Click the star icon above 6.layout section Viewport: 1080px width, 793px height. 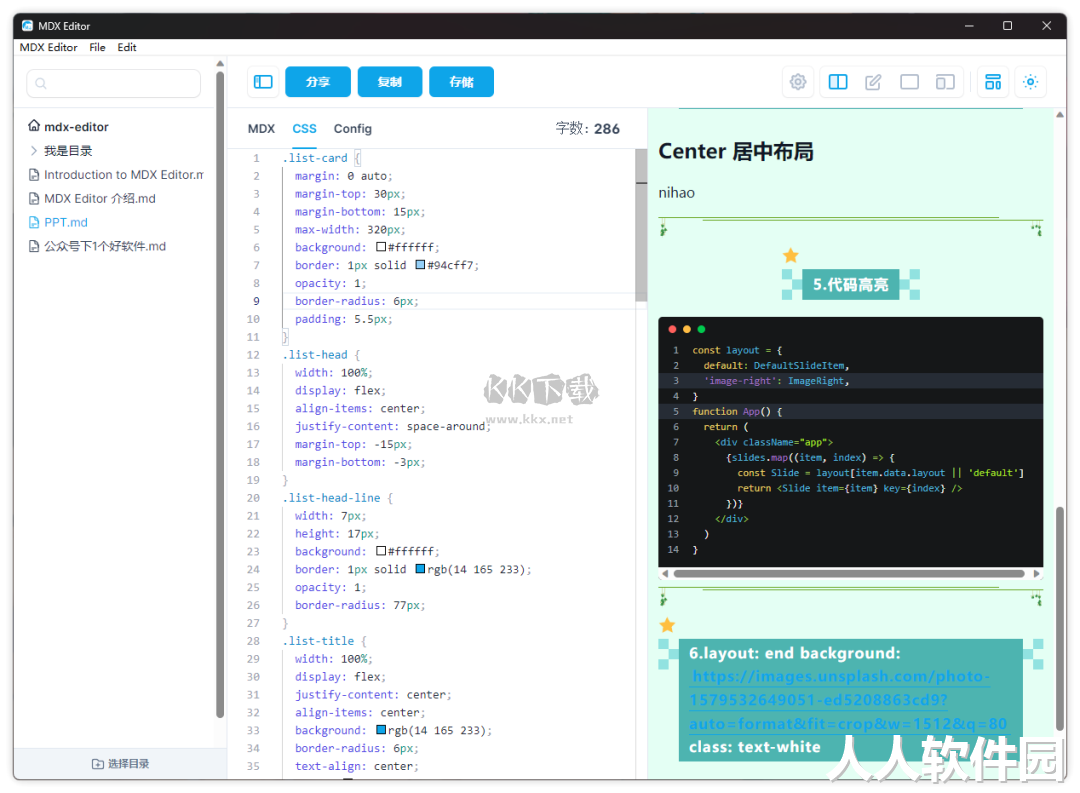click(x=667, y=625)
